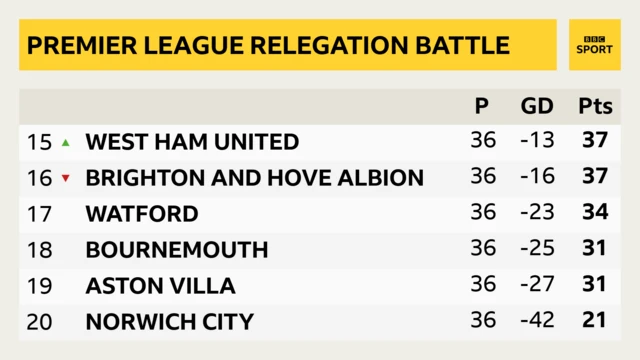640x360 pixels.
Task: Click the Pts column header
Action: [x=595, y=107]
